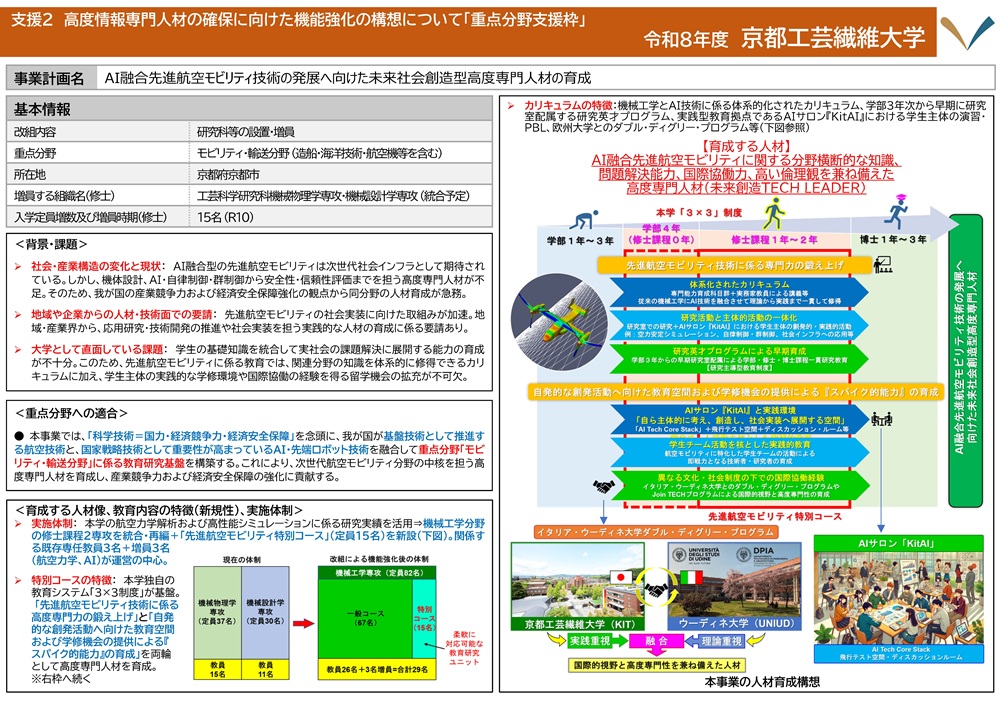Click the handshake icon beside international collaboration arrow

603,487
